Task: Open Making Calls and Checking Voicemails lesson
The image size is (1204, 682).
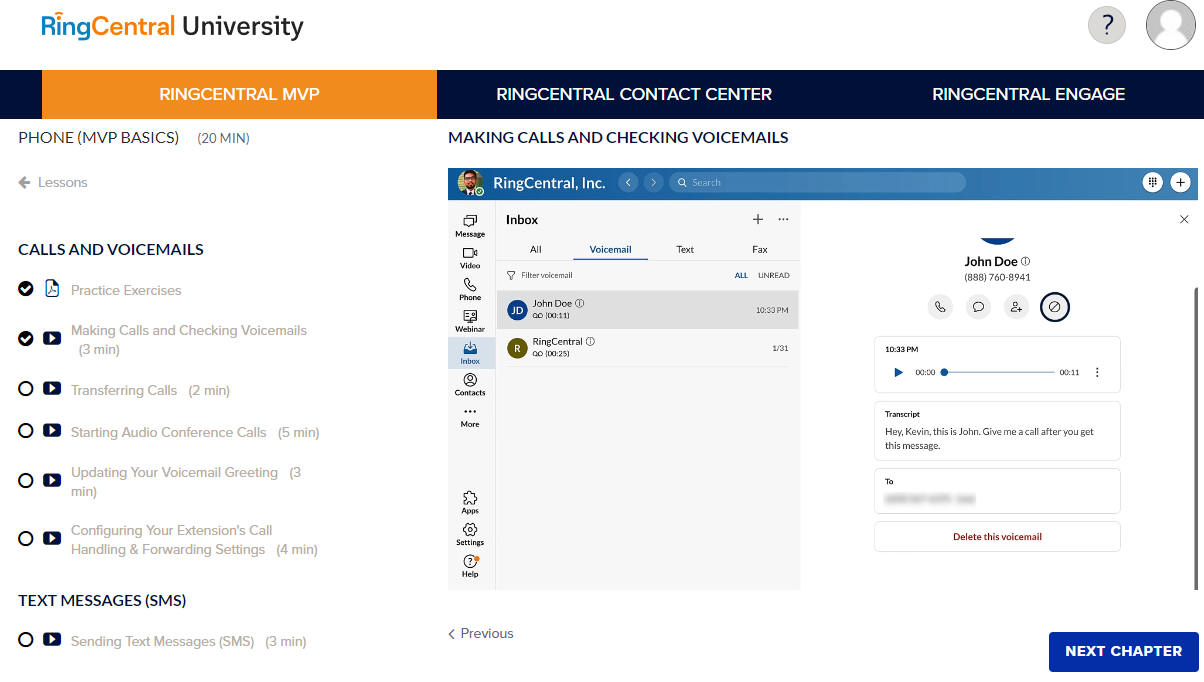Action: 189,339
